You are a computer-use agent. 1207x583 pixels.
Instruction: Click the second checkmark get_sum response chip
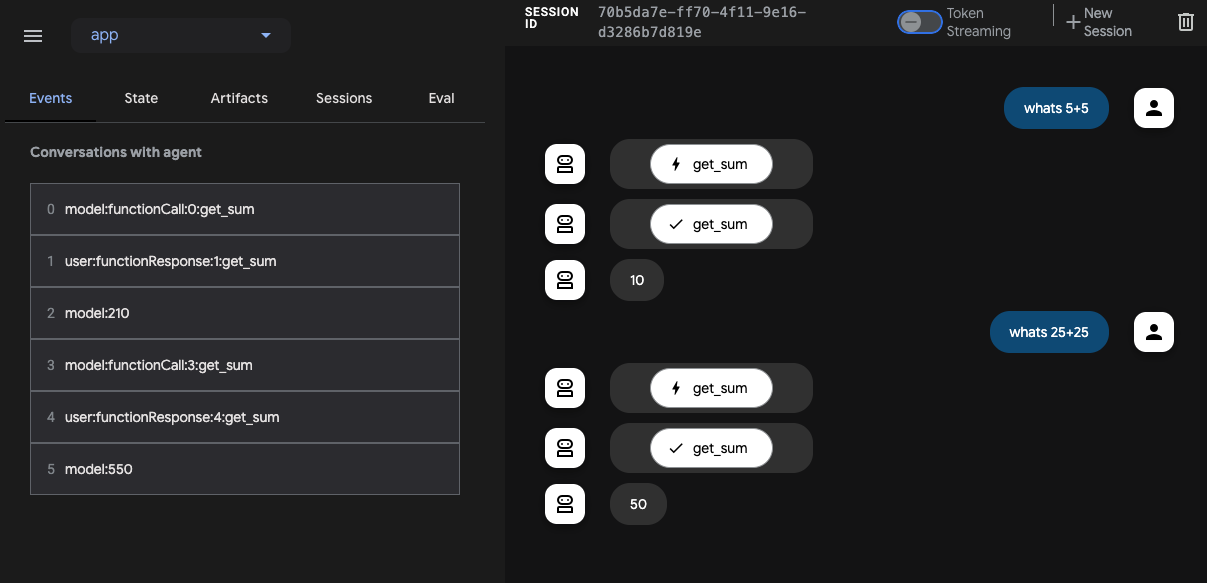711,448
